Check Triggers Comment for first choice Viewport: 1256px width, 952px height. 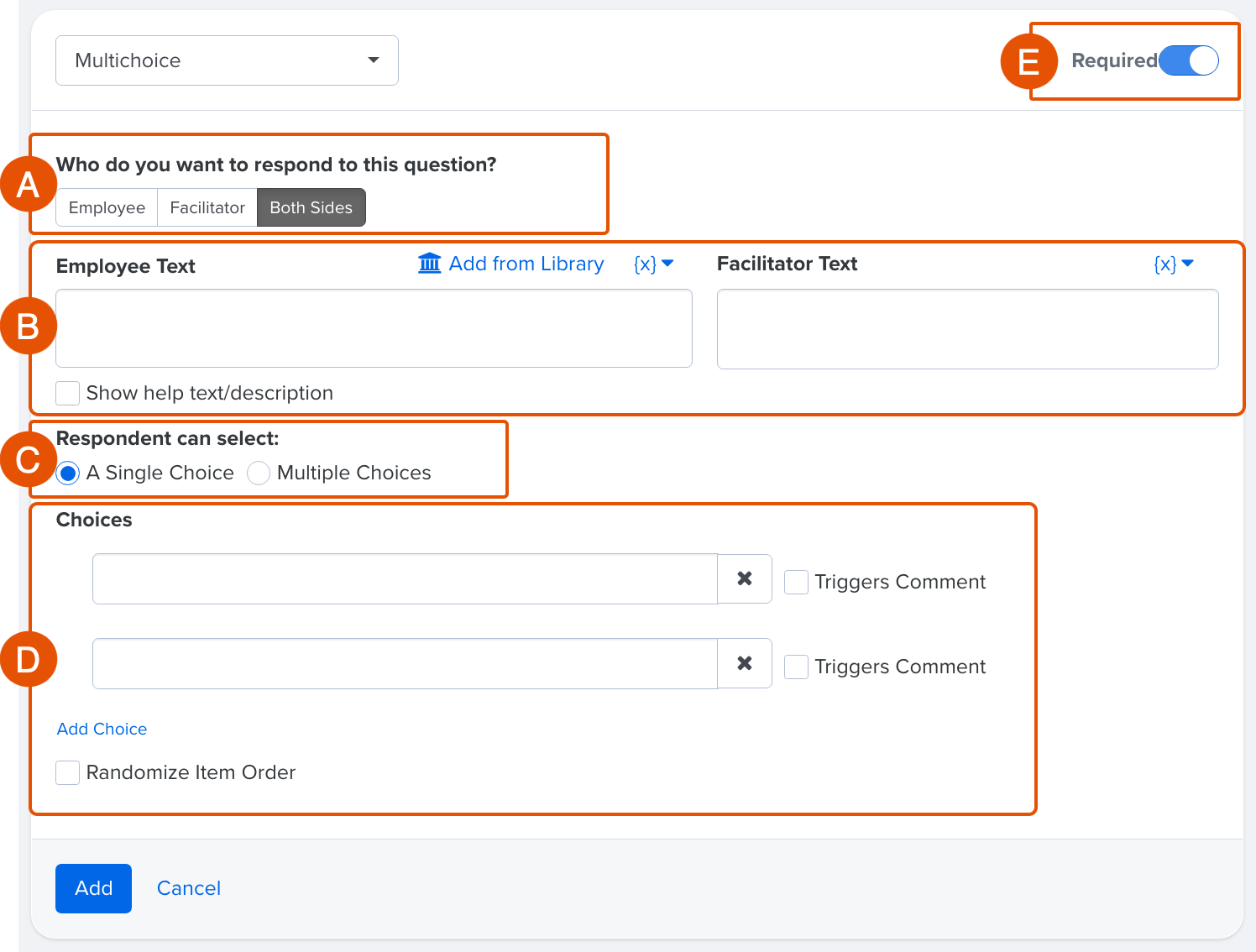click(x=796, y=582)
